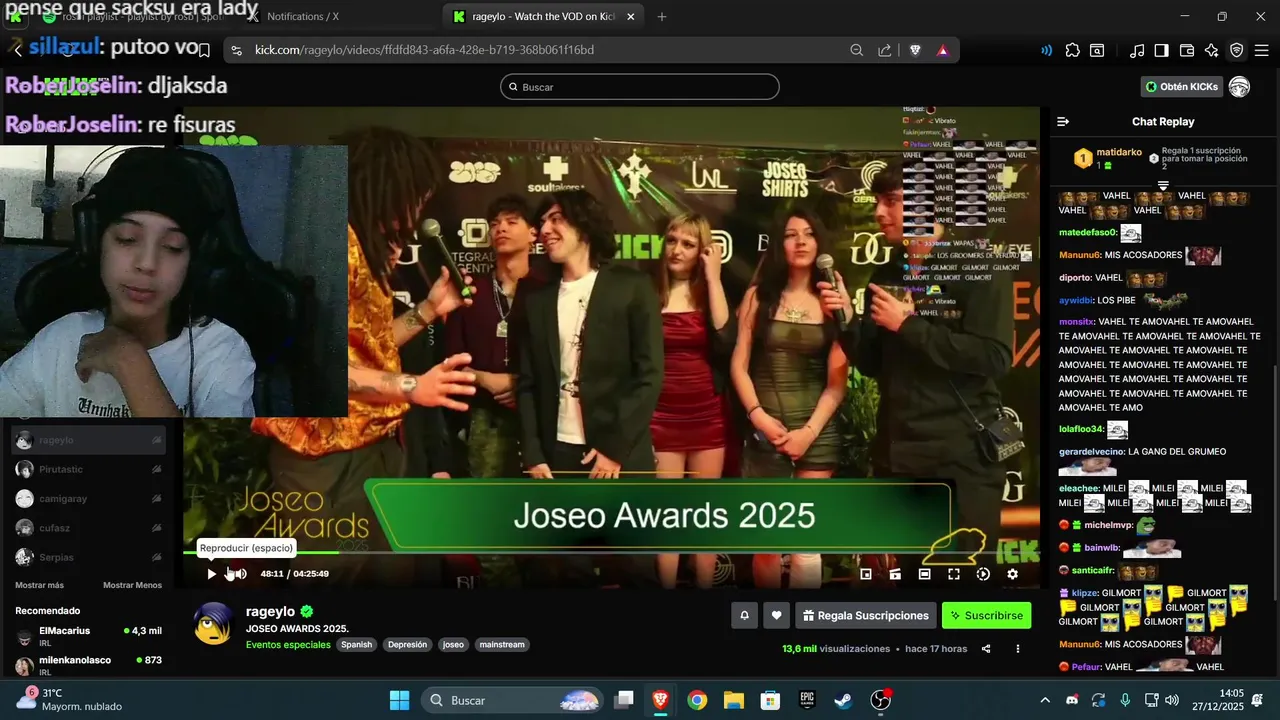Open Brave VPN shield icon

[x=1237, y=50]
